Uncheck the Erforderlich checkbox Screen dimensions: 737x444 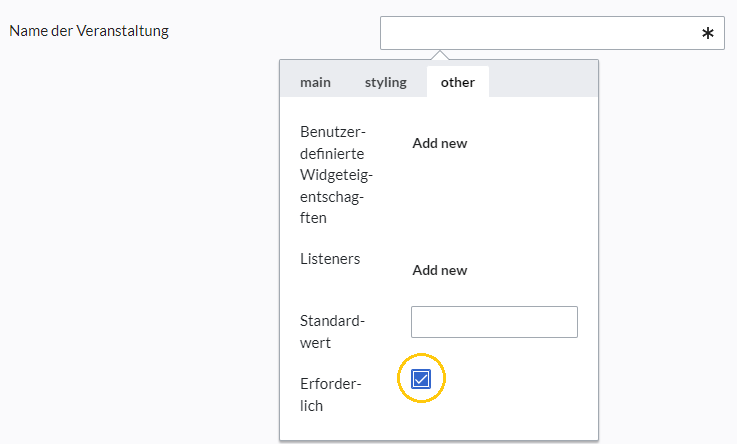coord(421,379)
